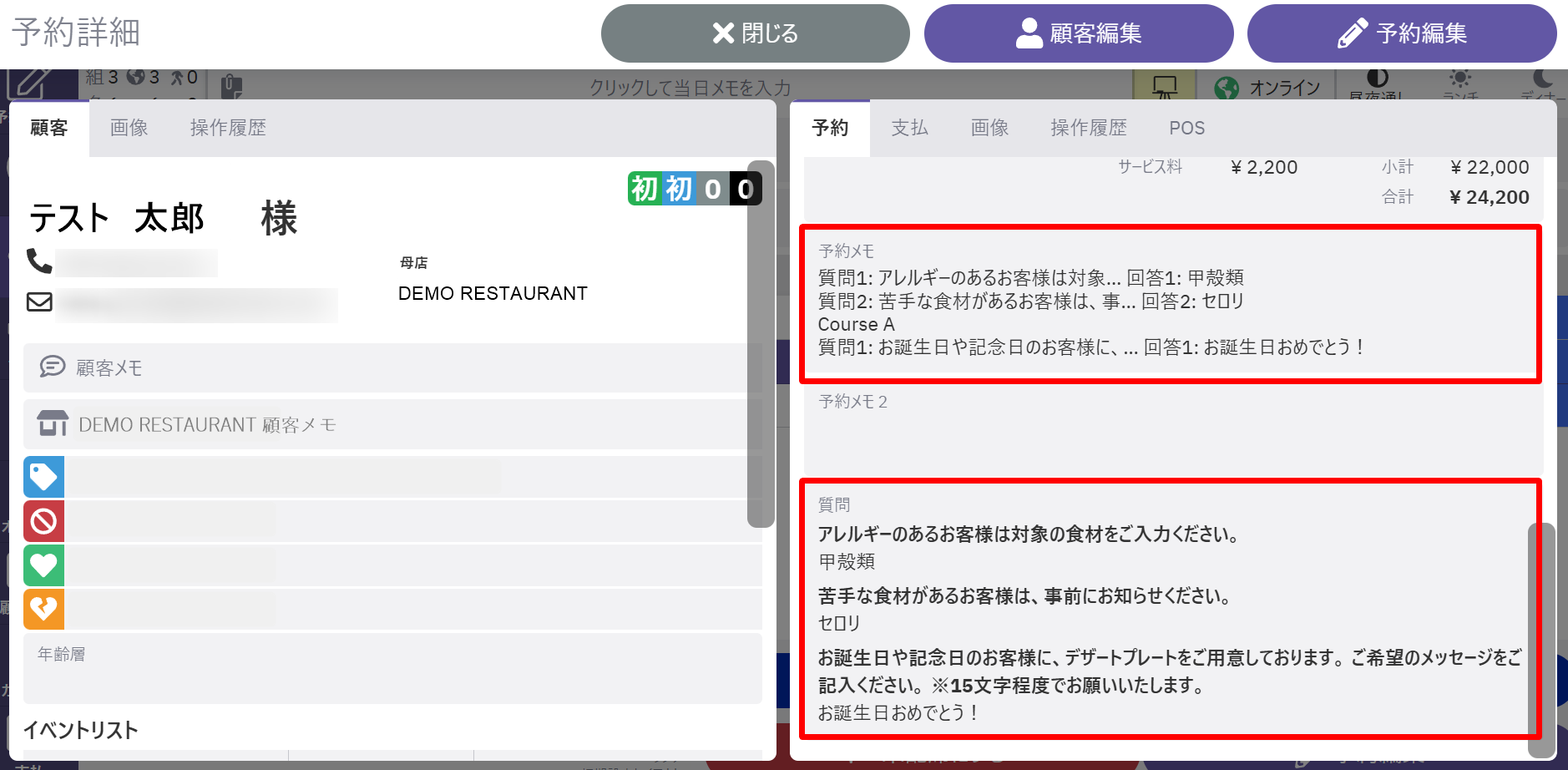This screenshot has width=1568, height=770.
Task: Open 予約編集 reservation edit
Action: point(1402,33)
